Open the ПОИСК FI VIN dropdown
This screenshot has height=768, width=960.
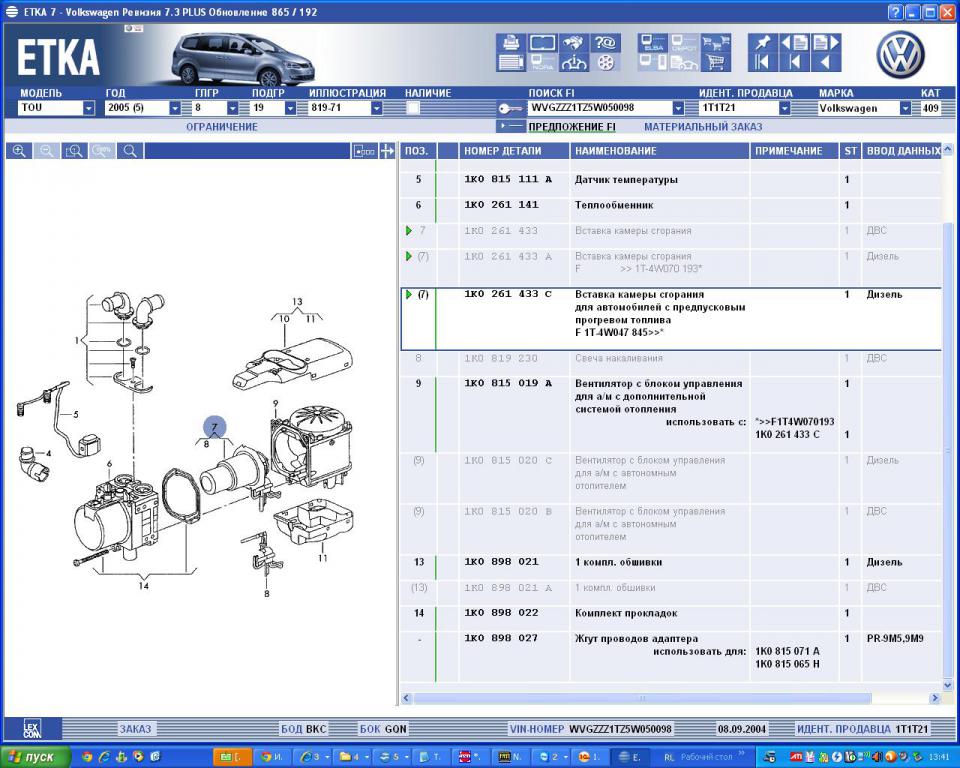(678, 108)
